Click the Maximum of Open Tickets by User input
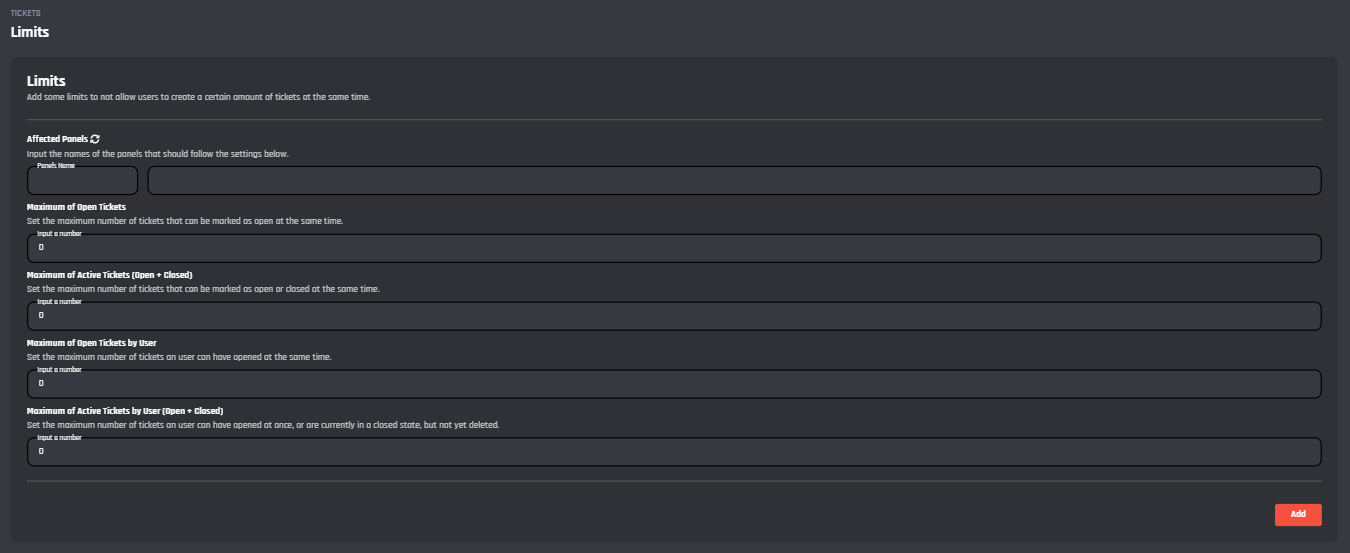 674,384
